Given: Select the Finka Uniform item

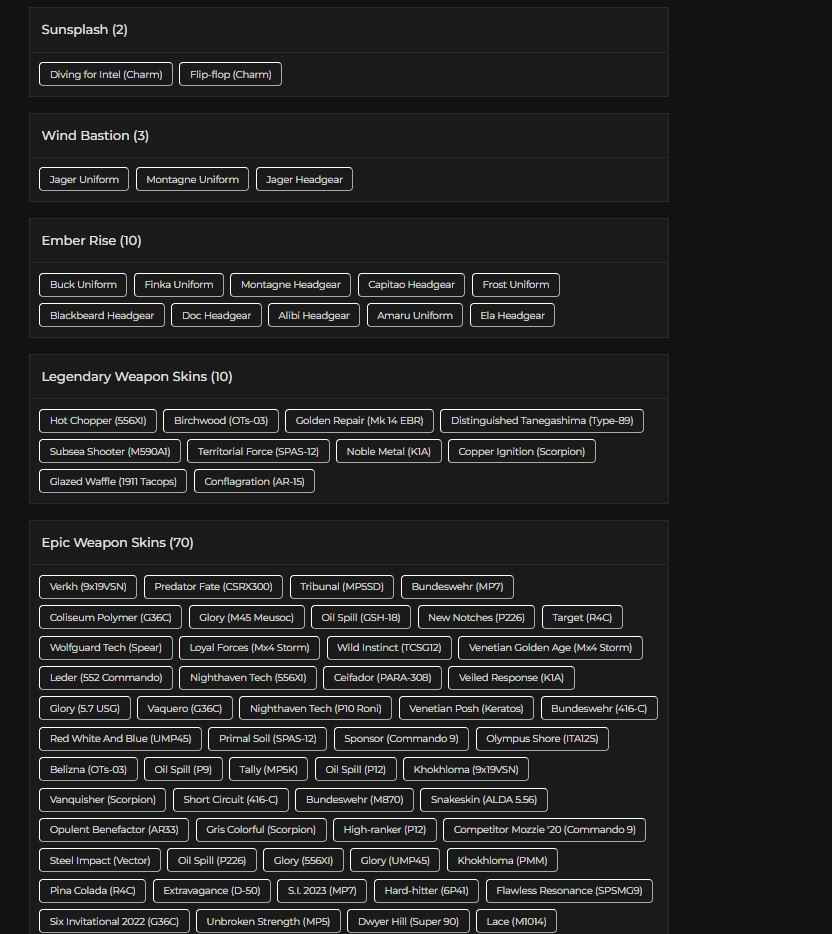Looking at the screenshot, I should (179, 285).
